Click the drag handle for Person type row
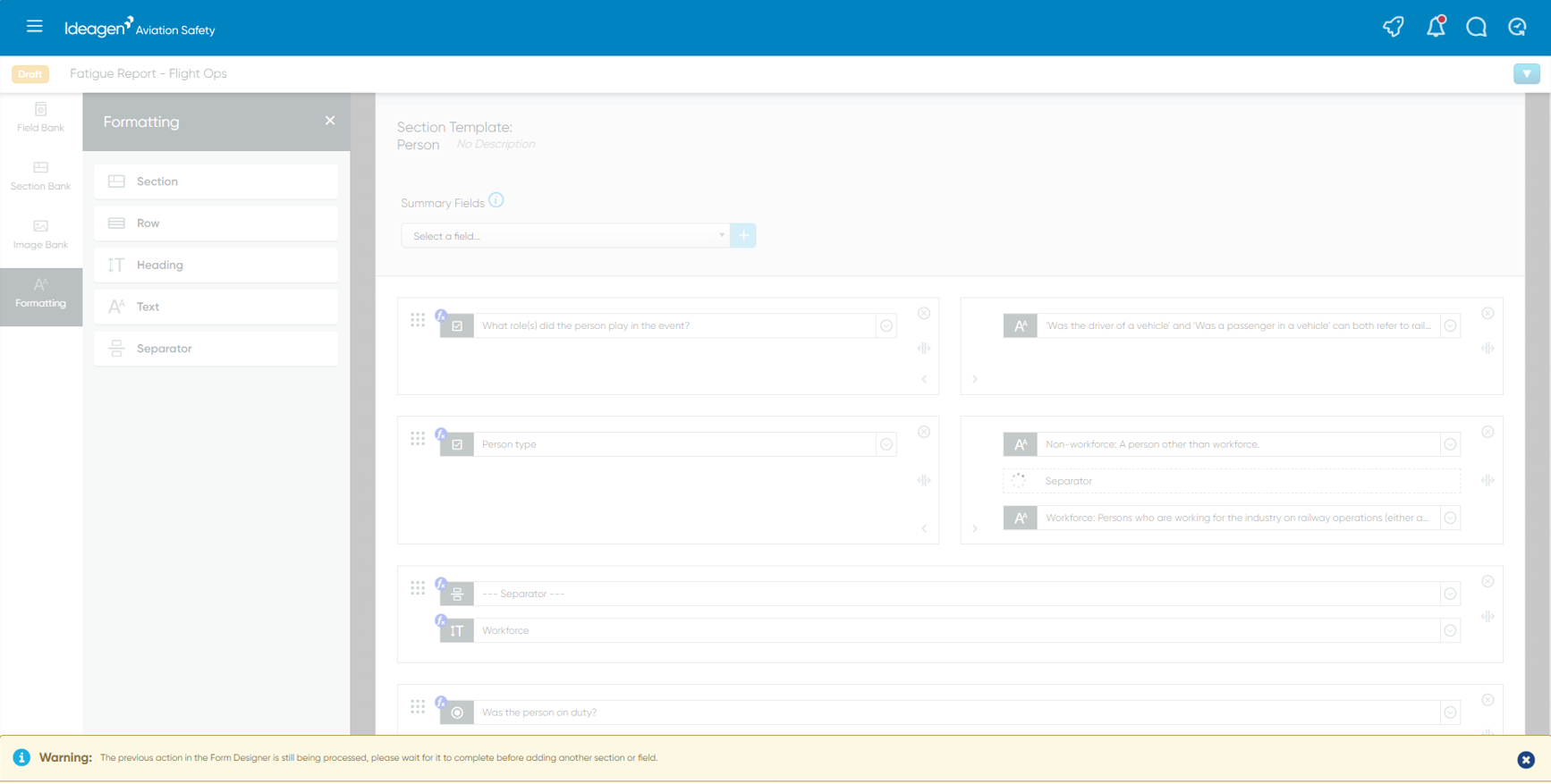This screenshot has height=784, width=1551. pyautogui.click(x=418, y=439)
